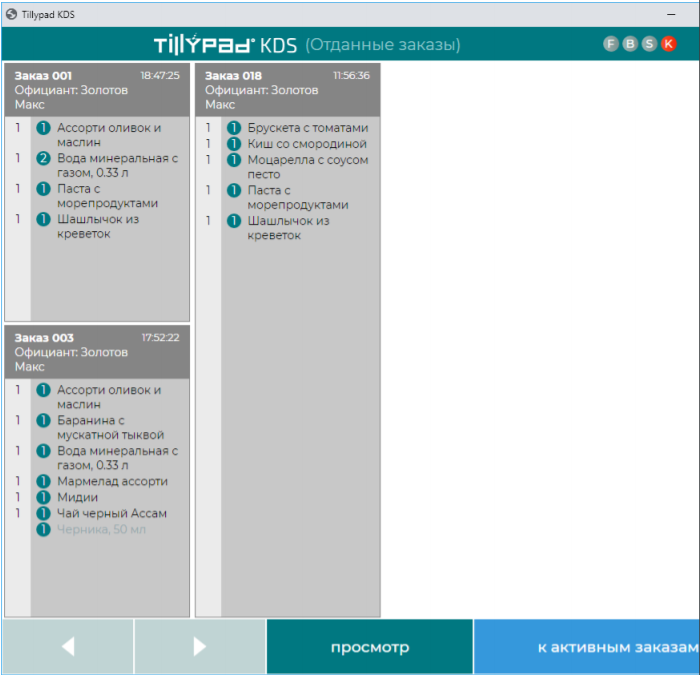Image resolution: width=700 pixels, height=675 pixels.
Task: Select Паста с морепродуктами in Заказ 018
Action: [x=298, y=197]
